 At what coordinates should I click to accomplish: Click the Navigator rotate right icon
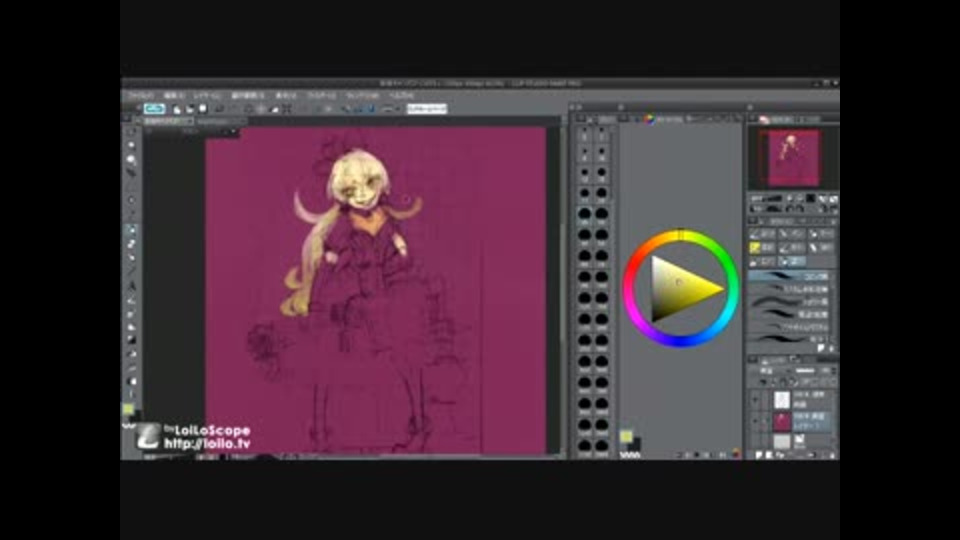[801, 209]
